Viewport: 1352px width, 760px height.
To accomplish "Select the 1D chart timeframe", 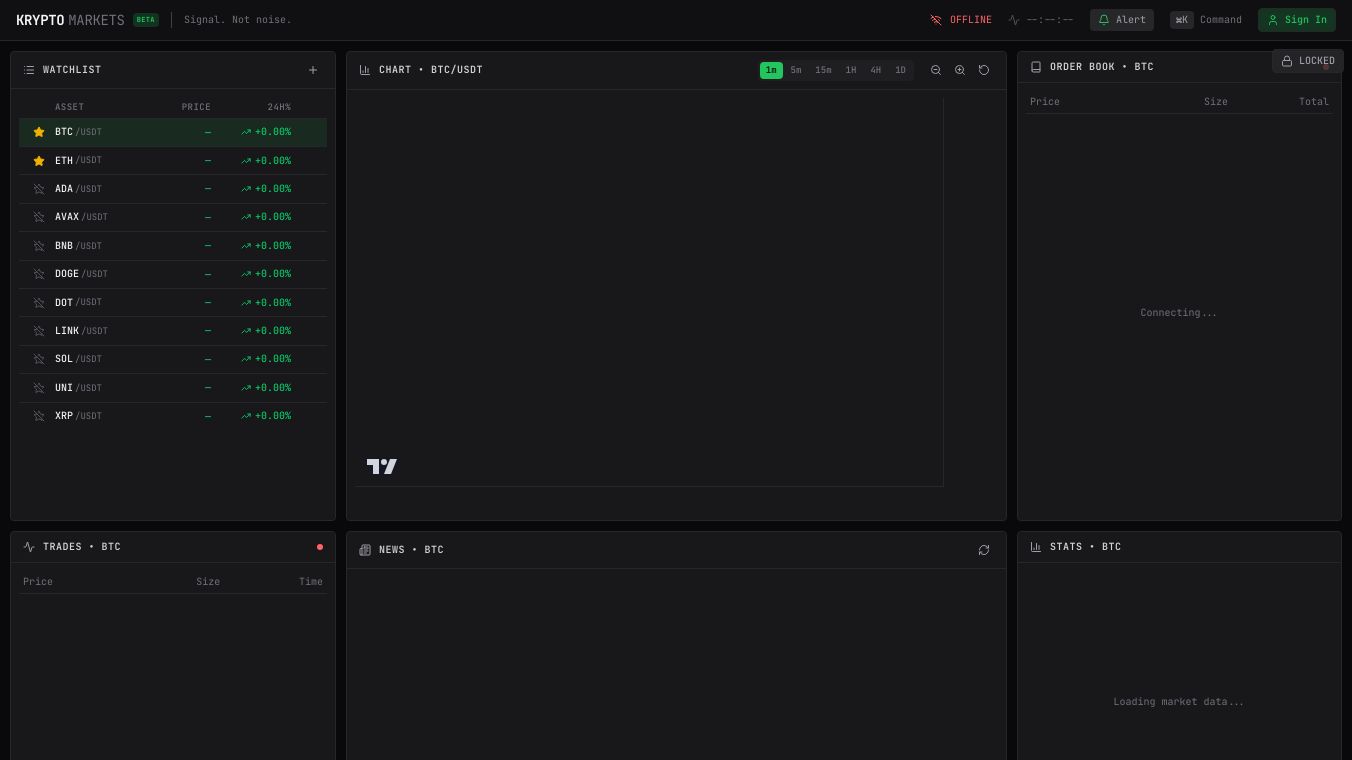I will tap(900, 70).
